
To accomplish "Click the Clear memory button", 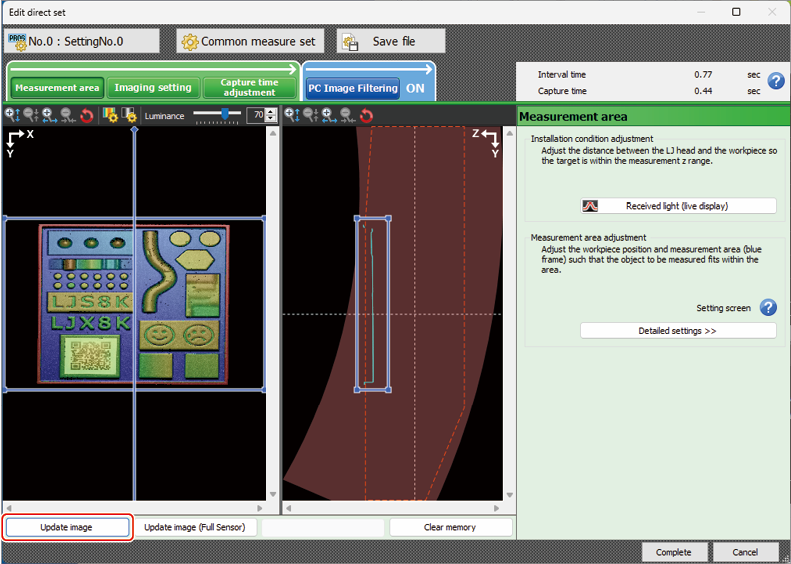I will coord(450,527).
